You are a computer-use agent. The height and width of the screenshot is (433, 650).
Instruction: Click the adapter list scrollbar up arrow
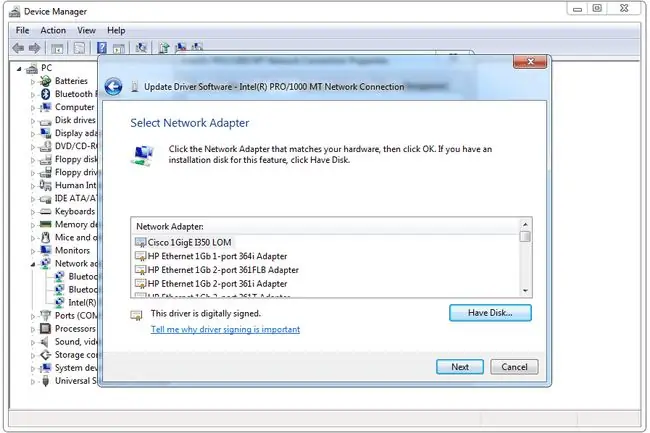click(x=525, y=224)
